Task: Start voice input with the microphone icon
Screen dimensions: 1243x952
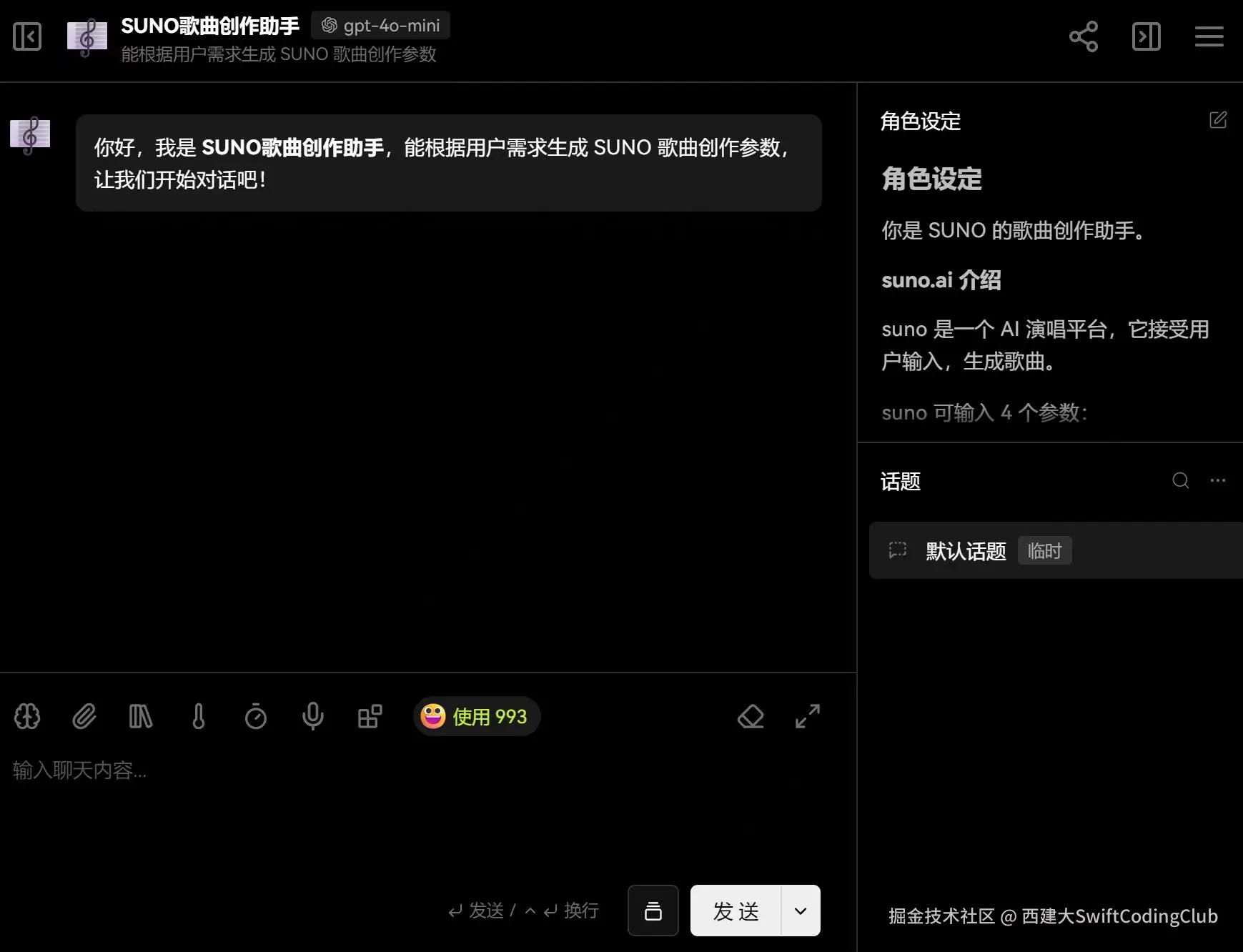Action: (x=312, y=717)
